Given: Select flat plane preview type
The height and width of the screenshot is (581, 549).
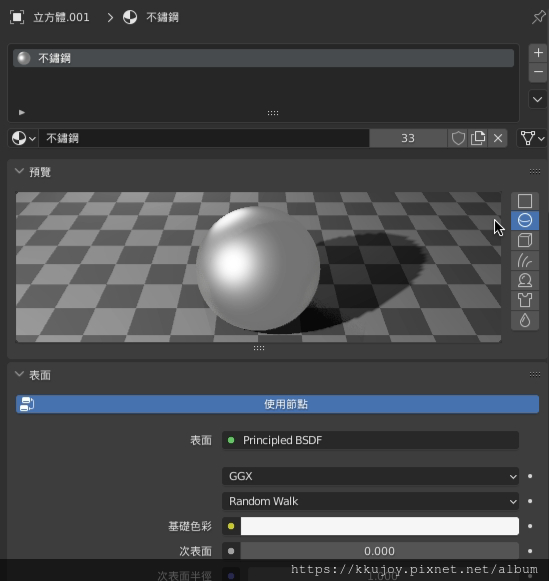Looking at the screenshot, I should tap(525, 201).
